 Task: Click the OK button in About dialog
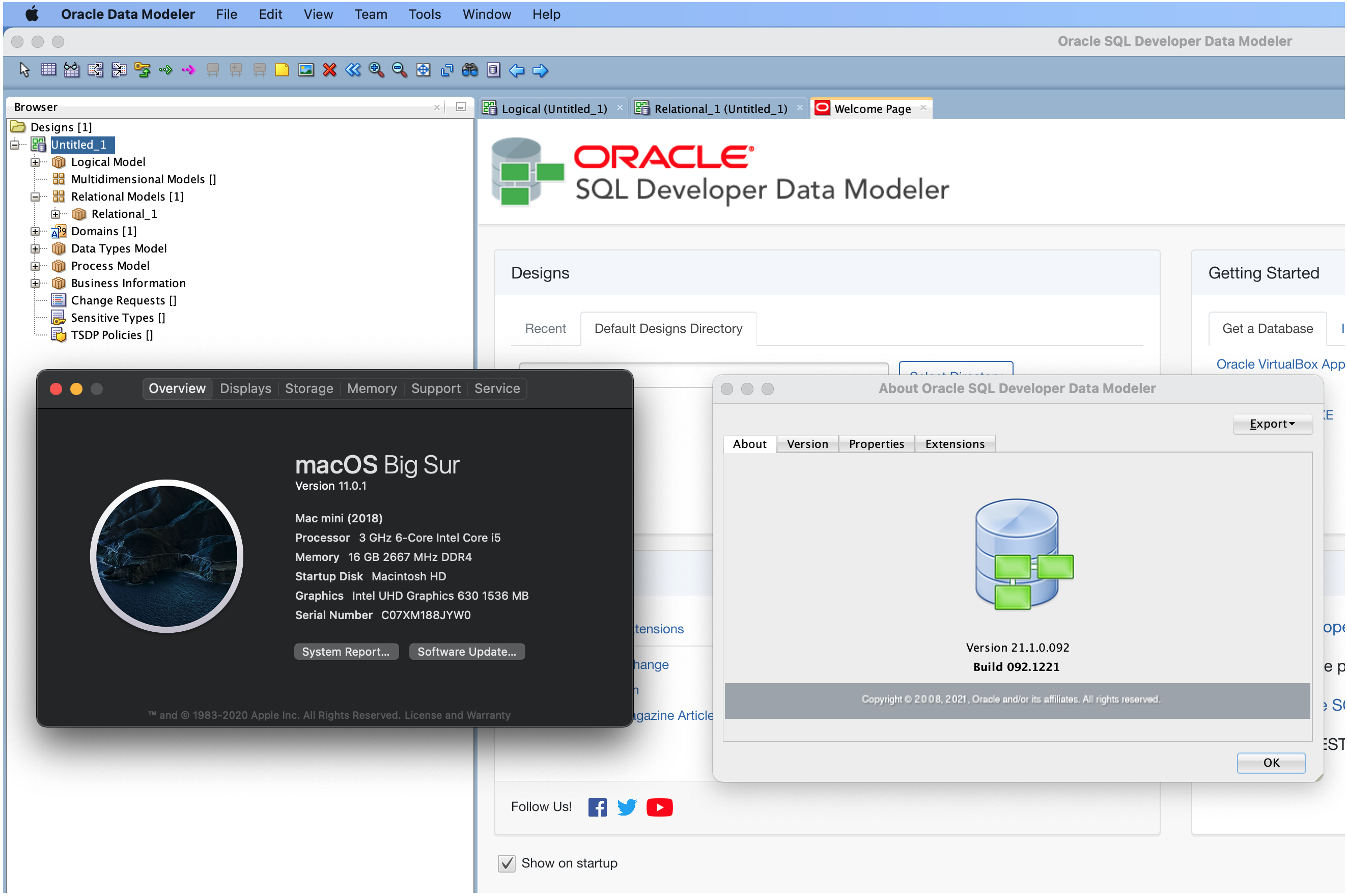point(1271,762)
